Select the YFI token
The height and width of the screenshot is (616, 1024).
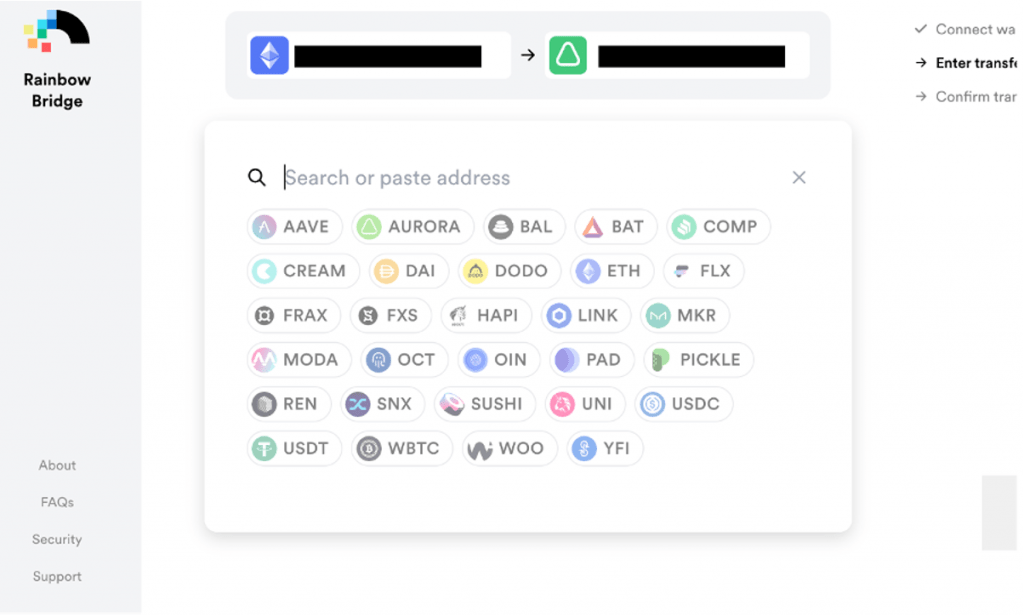point(605,448)
